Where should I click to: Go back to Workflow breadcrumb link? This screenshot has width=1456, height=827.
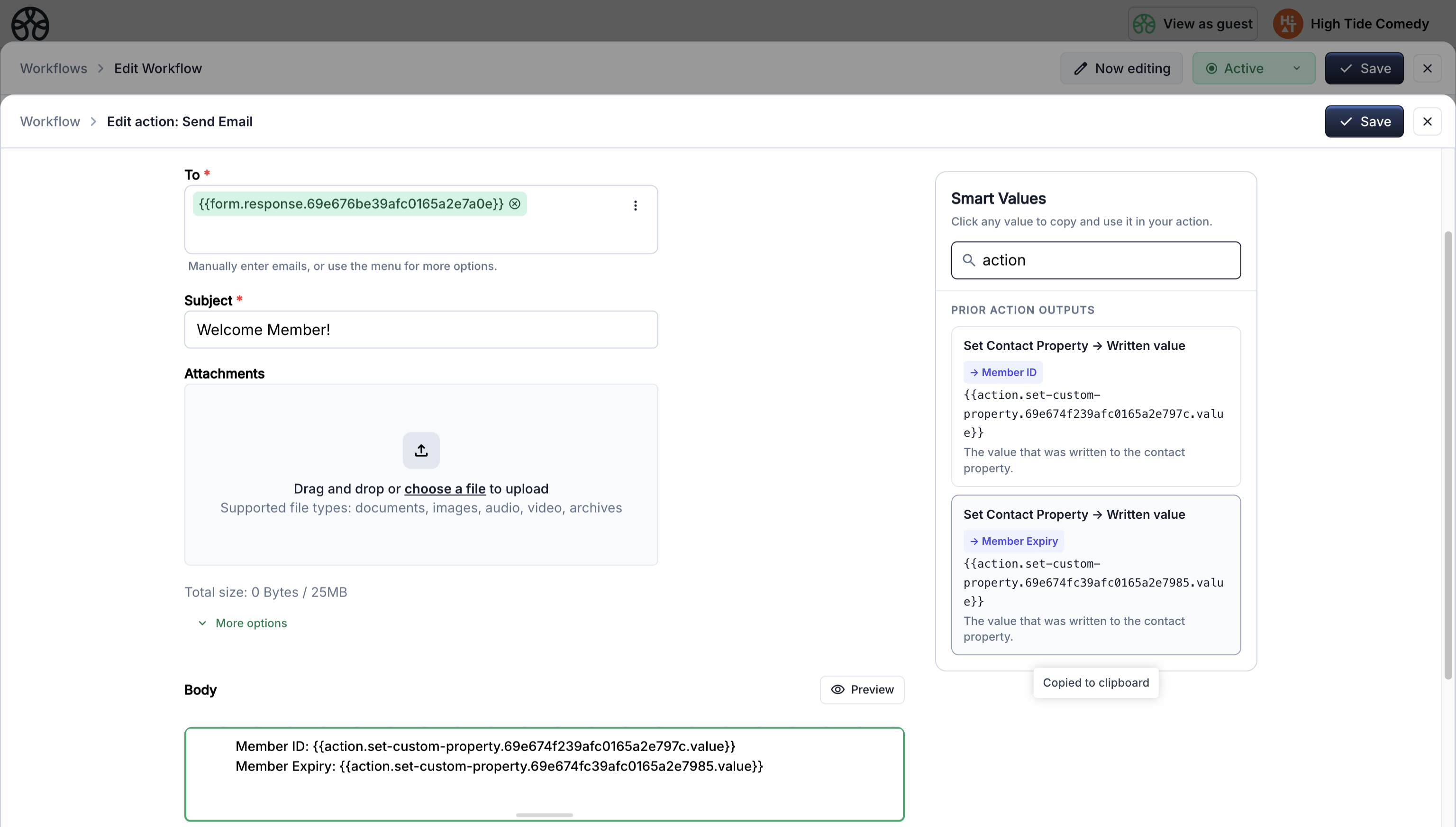[50, 121]
